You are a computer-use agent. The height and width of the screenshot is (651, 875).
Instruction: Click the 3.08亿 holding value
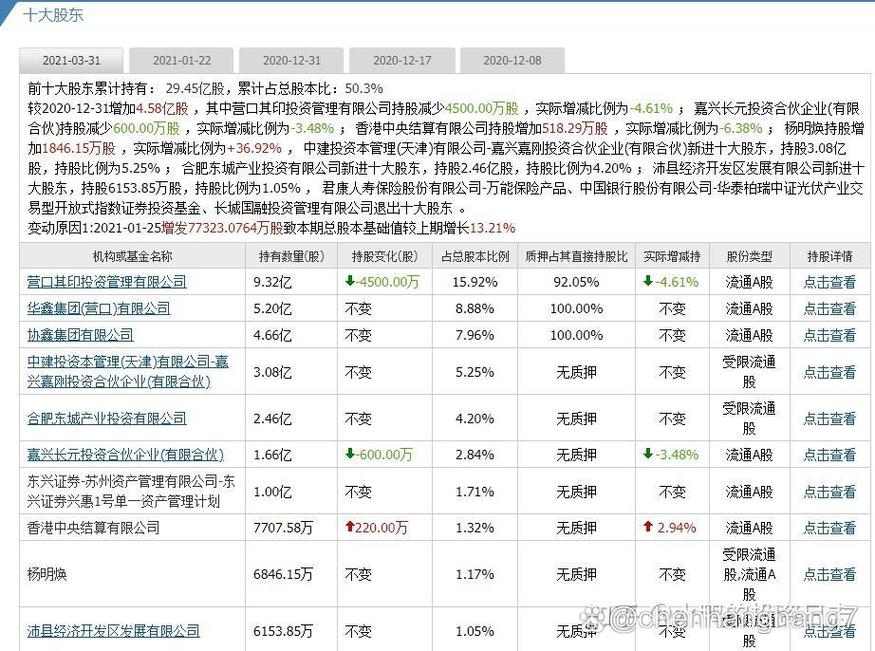tap(272, 372)
